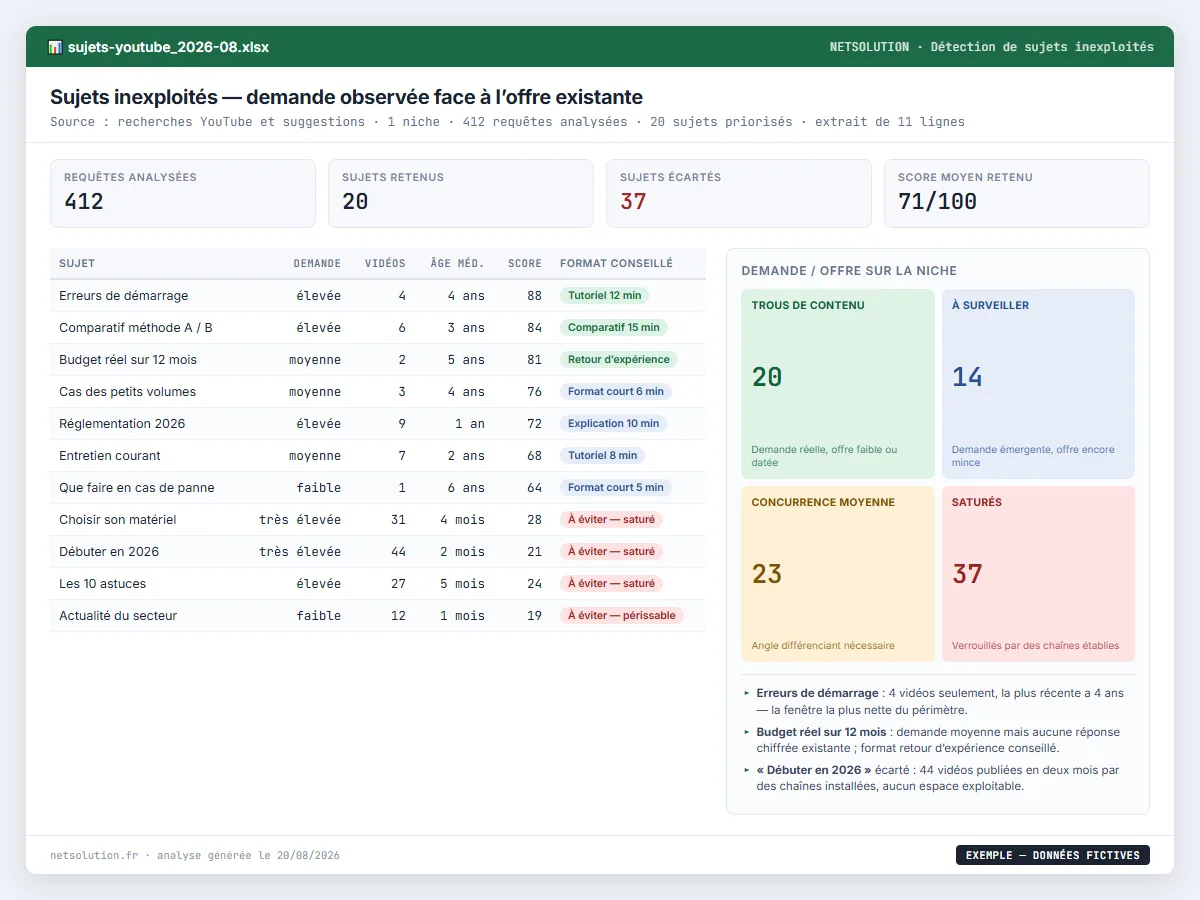Viewport: 1200px width, 900px height.
Task: Click the Sujets inexploités main heading
Action: click(x=346, y=97)
